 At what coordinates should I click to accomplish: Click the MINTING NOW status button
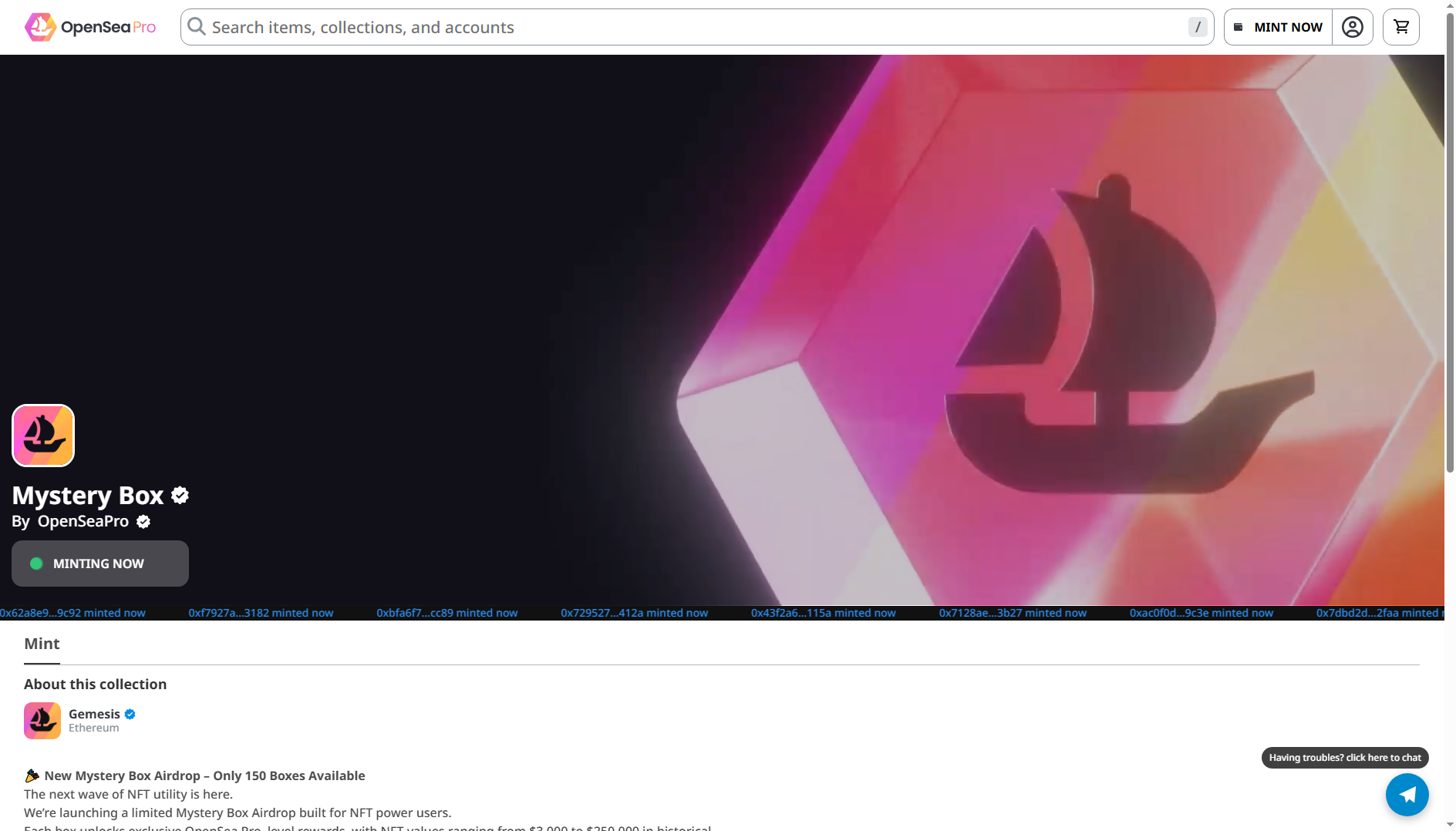point(100,564)
